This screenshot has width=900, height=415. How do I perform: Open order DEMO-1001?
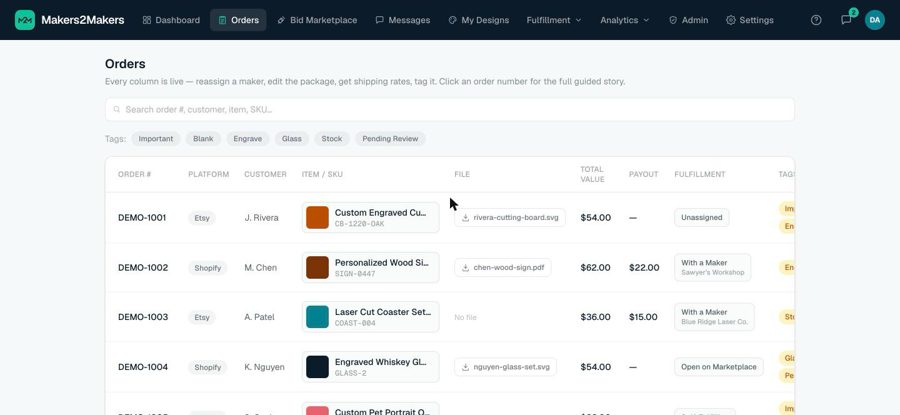pyautogui.click(x=142, y=218)
